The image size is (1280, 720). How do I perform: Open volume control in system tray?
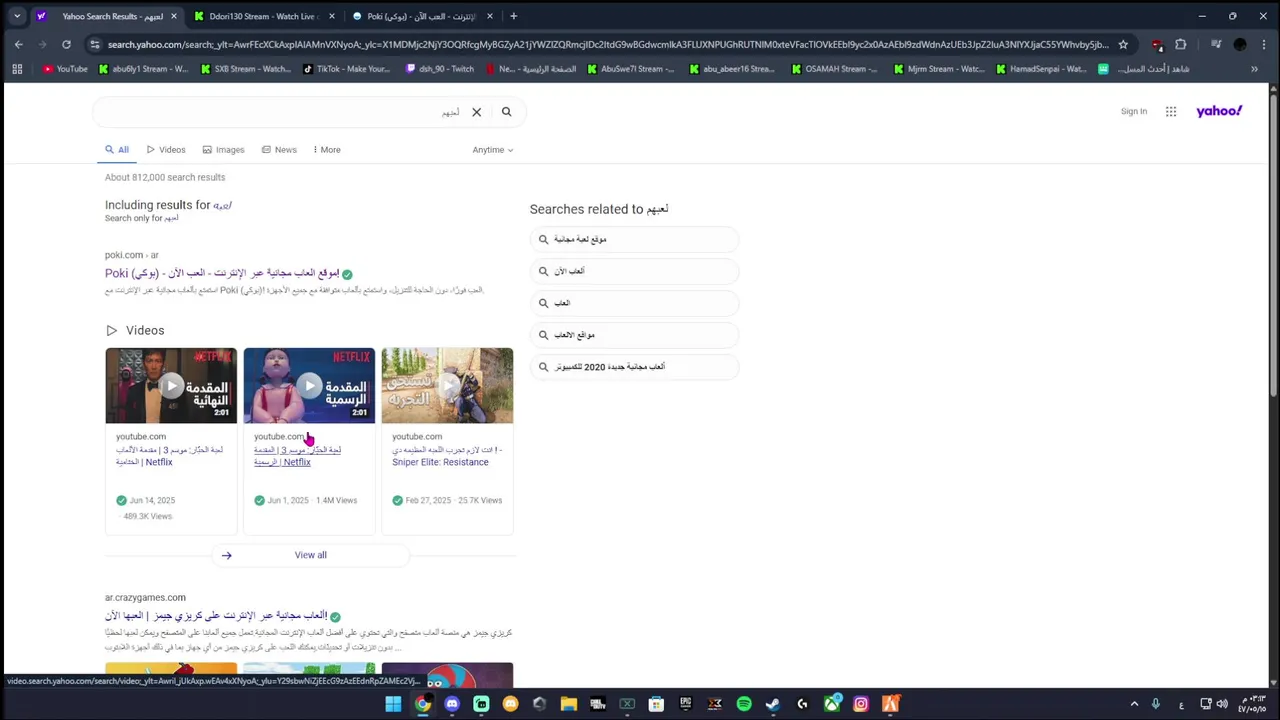click(x=1221, y=704)
